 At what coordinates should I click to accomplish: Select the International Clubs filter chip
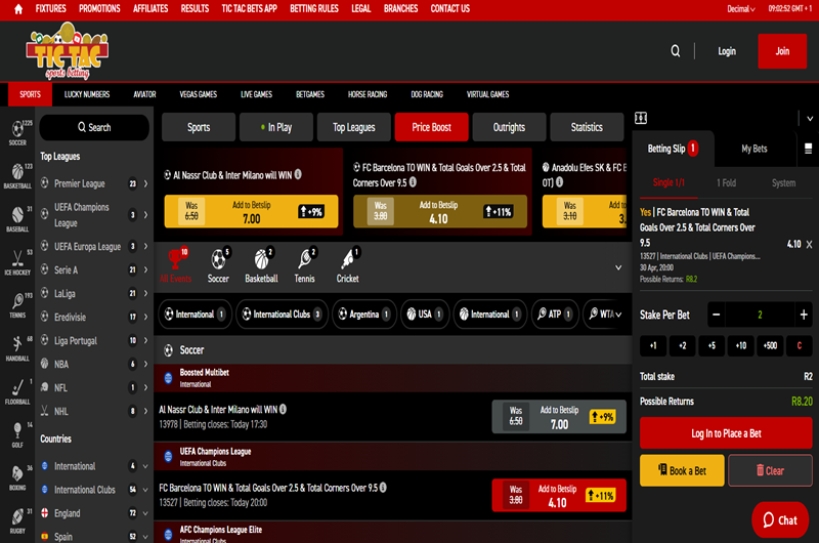point(282,314)
